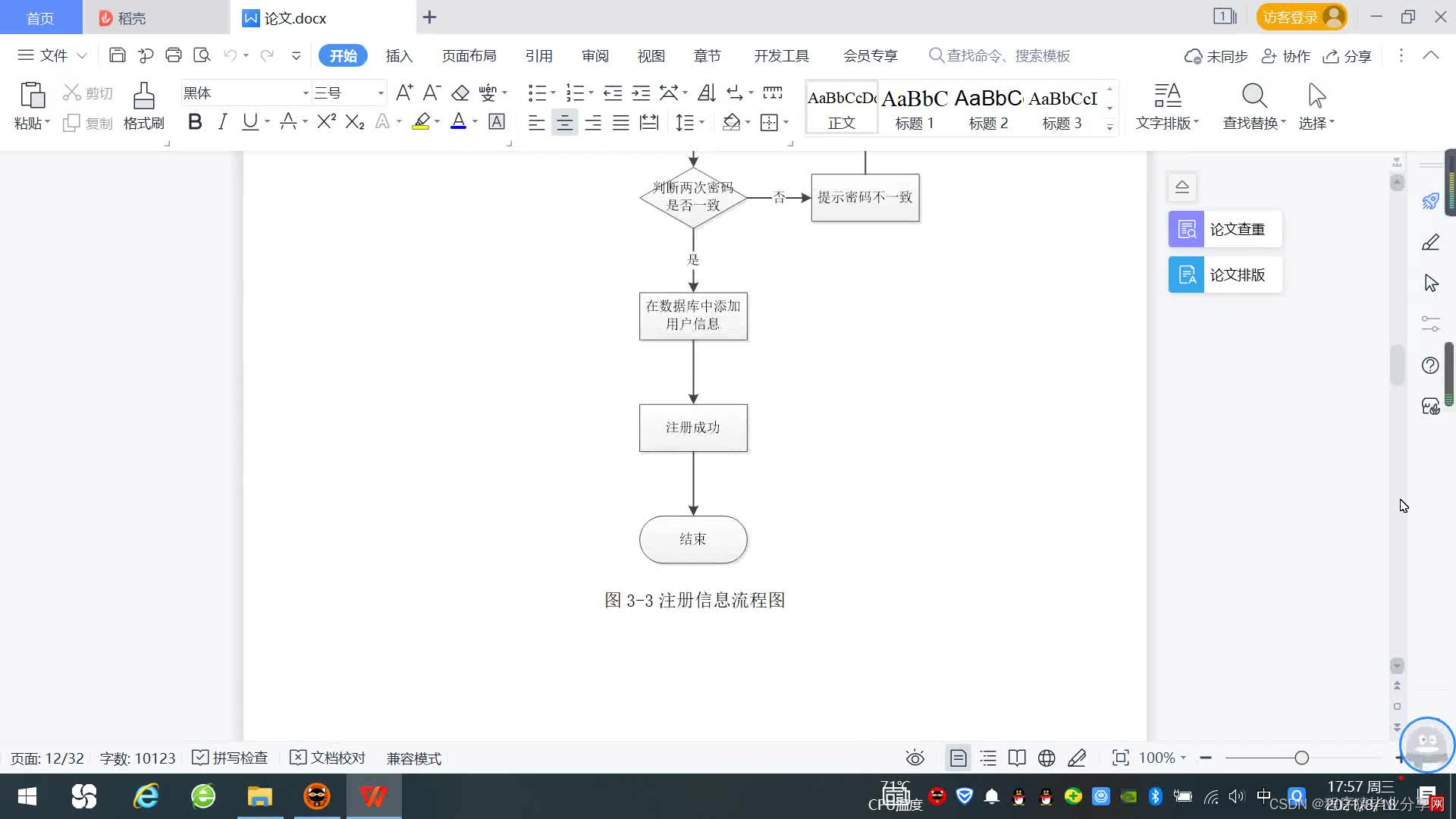
Task: Click the 论文查重 button
Action: [1225, 229]
